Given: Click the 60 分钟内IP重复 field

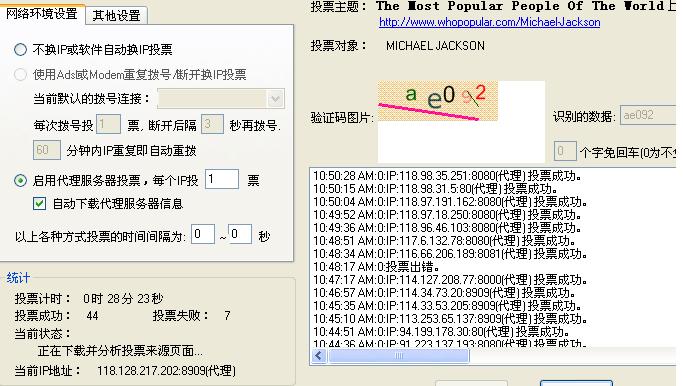Looking at the screenshot, I should pyautogui.click(x=47, y=150).
